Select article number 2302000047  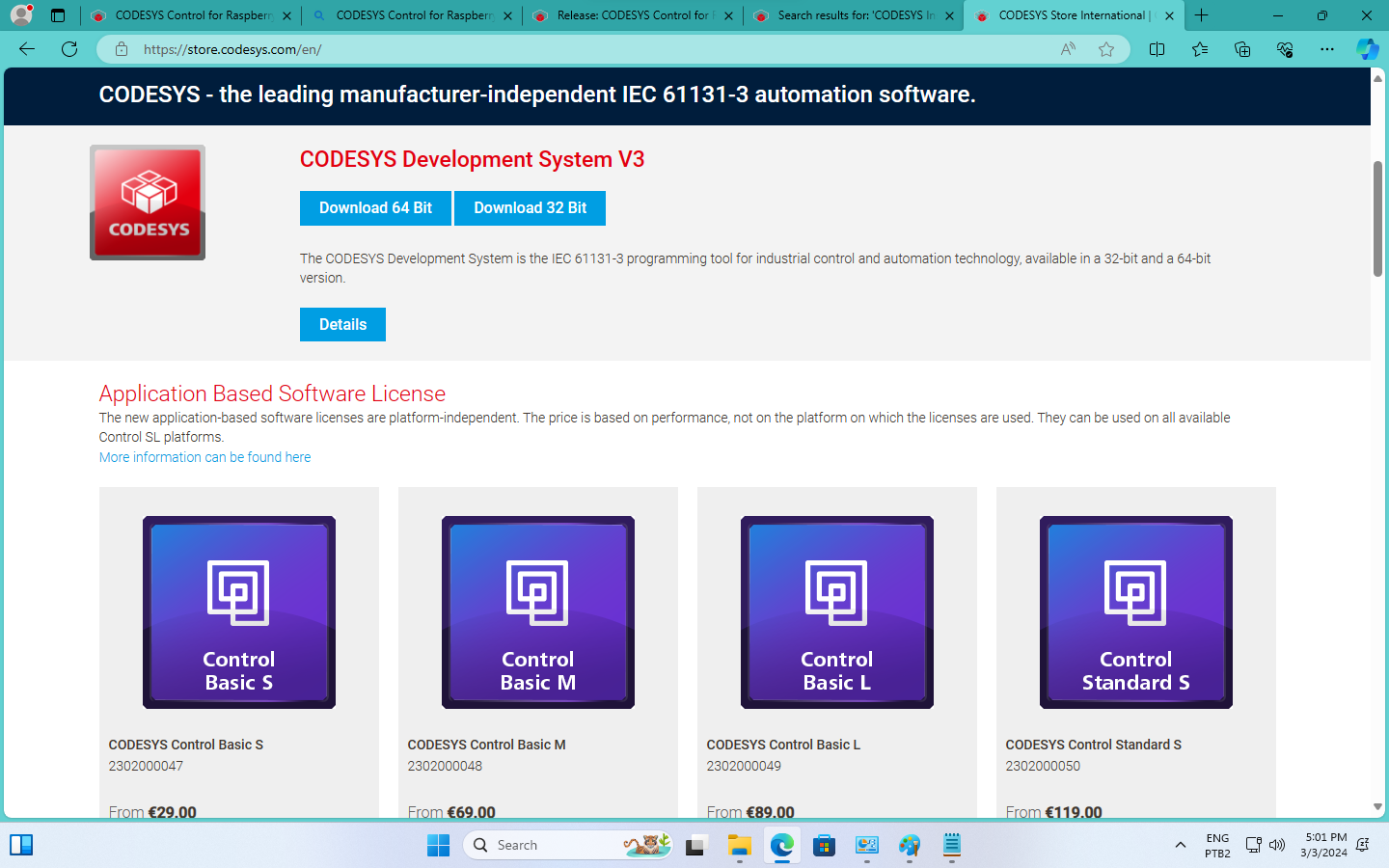coord(146,766)
